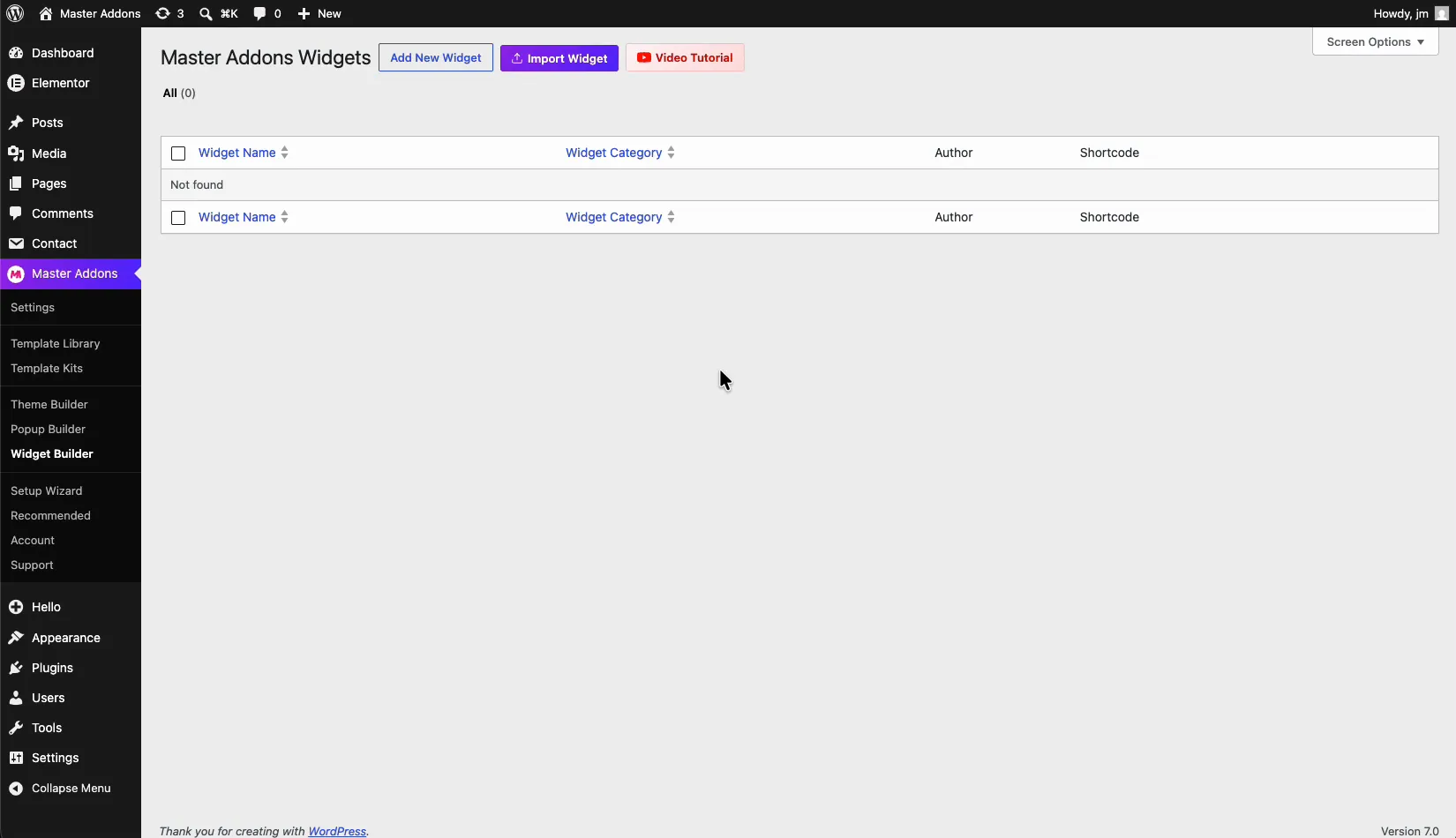Screen dimensions: 1456x838
Task: Click the Users person icon
Action: [x=16, y=698]
